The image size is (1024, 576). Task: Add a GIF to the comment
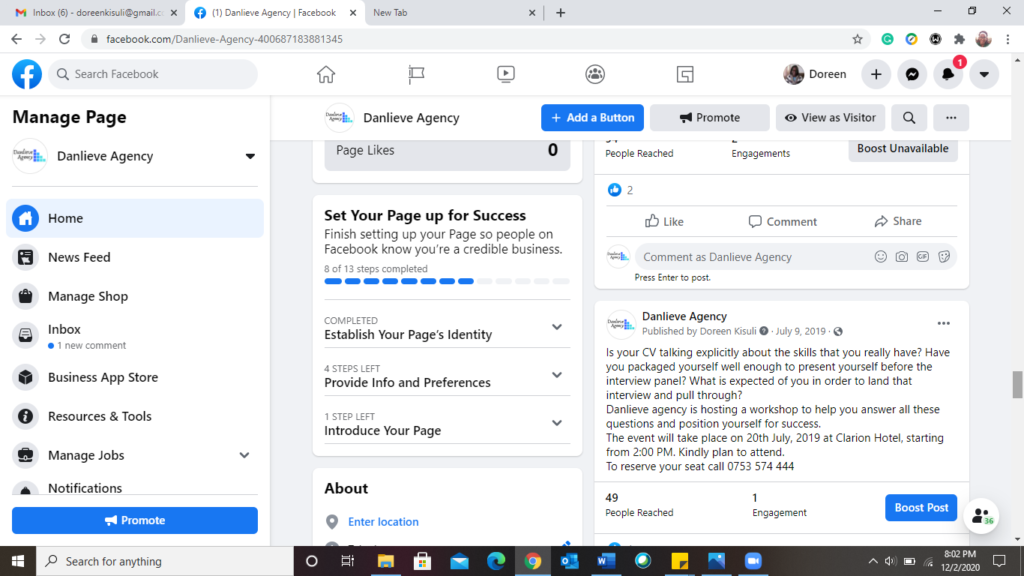(x=923, y=257)
